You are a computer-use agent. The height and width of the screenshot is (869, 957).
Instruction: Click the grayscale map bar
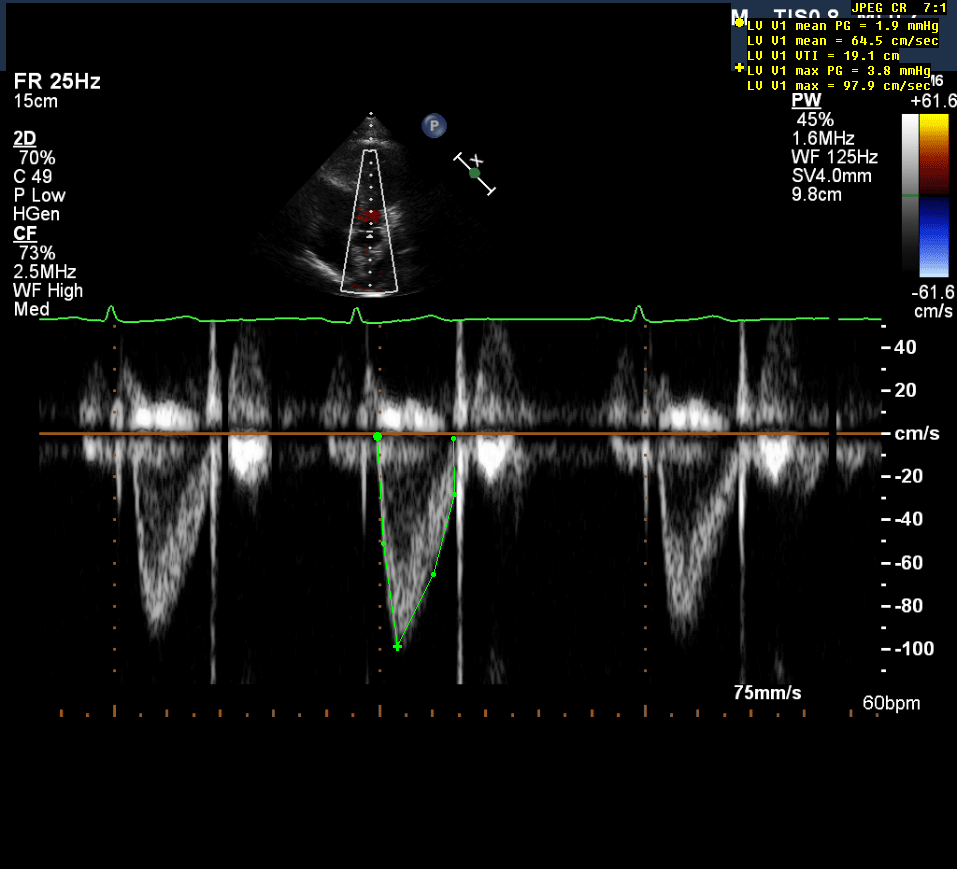(909, 195)
